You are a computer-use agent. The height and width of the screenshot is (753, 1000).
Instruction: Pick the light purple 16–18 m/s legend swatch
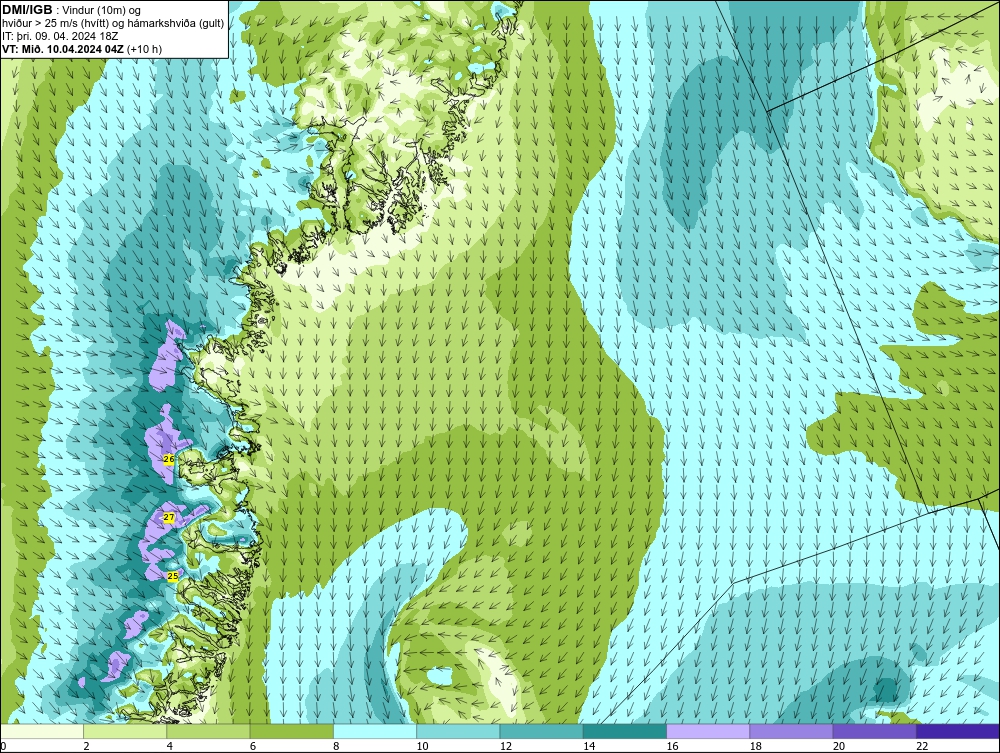point(708,731)
